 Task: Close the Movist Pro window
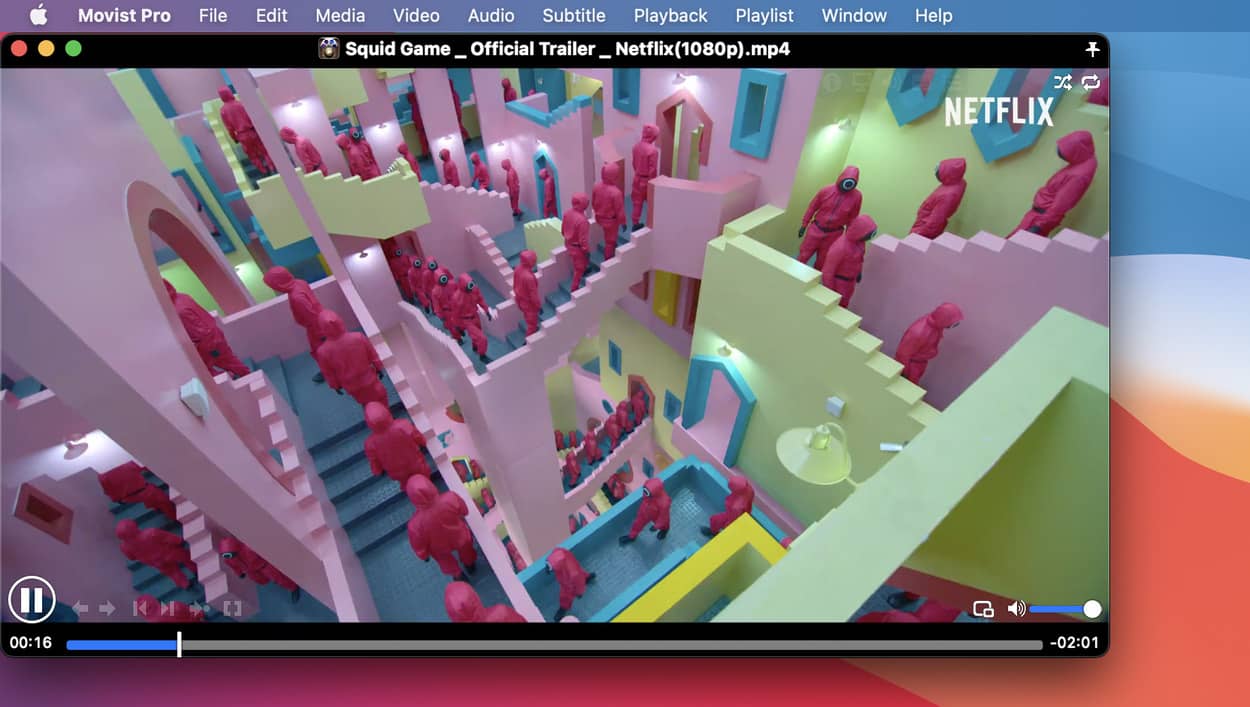click(19, 48)
